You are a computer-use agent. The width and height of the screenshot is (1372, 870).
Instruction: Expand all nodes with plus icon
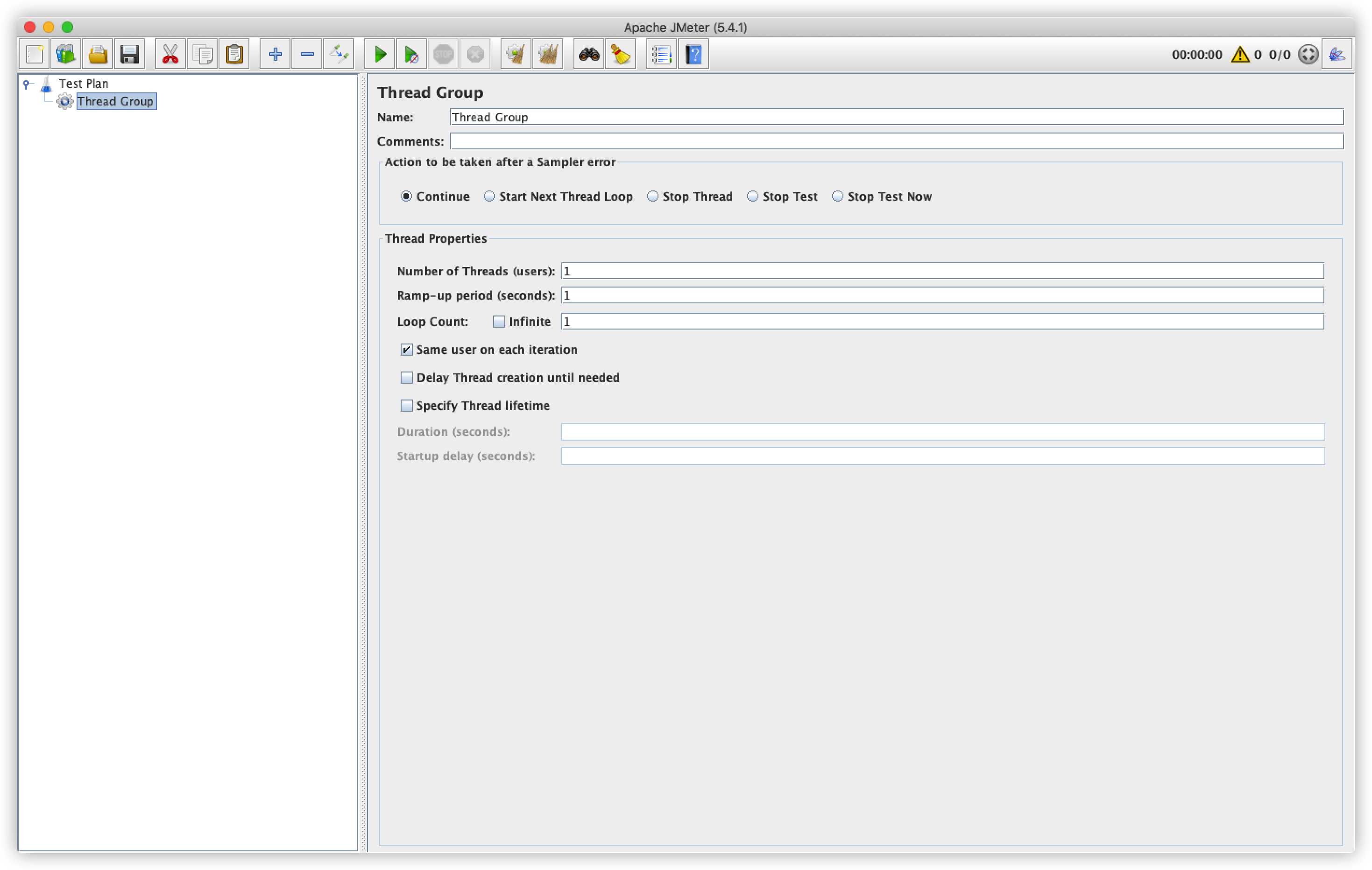(x=275, y=54)
